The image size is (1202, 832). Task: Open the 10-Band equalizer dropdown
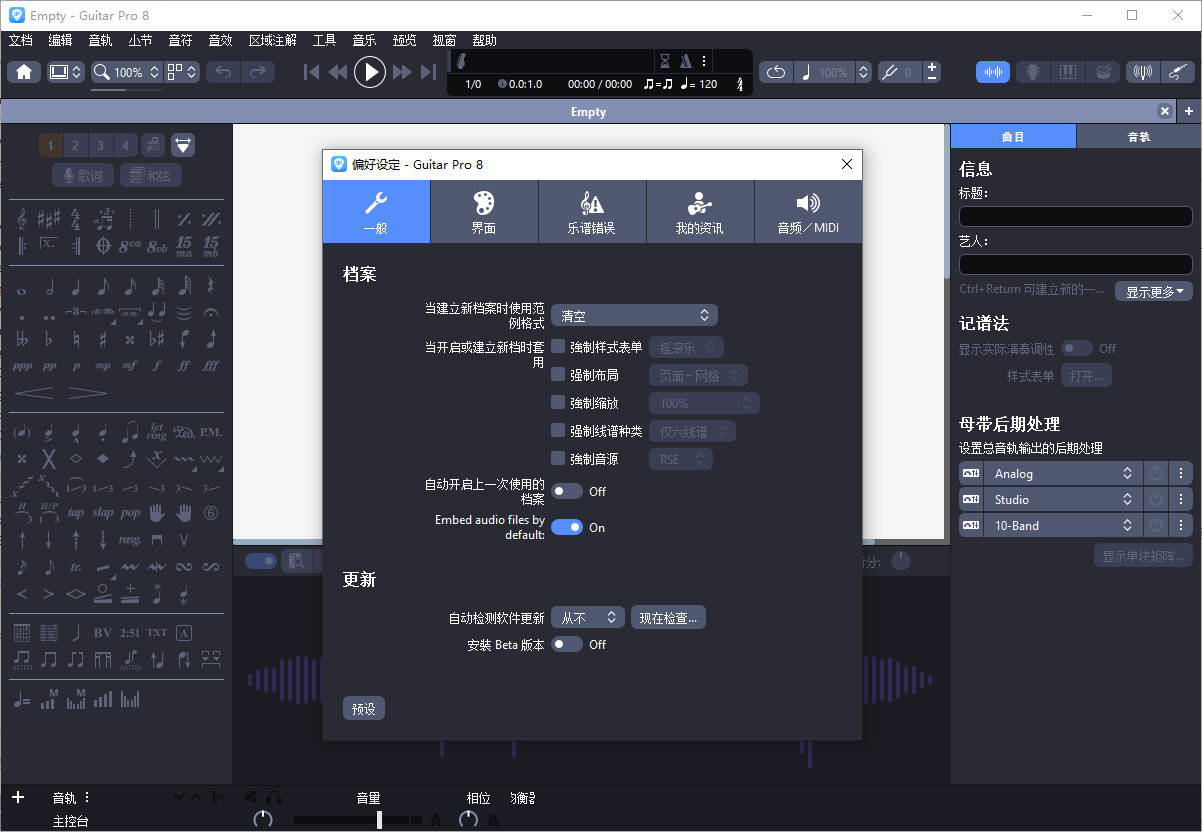click(1062, 525)
